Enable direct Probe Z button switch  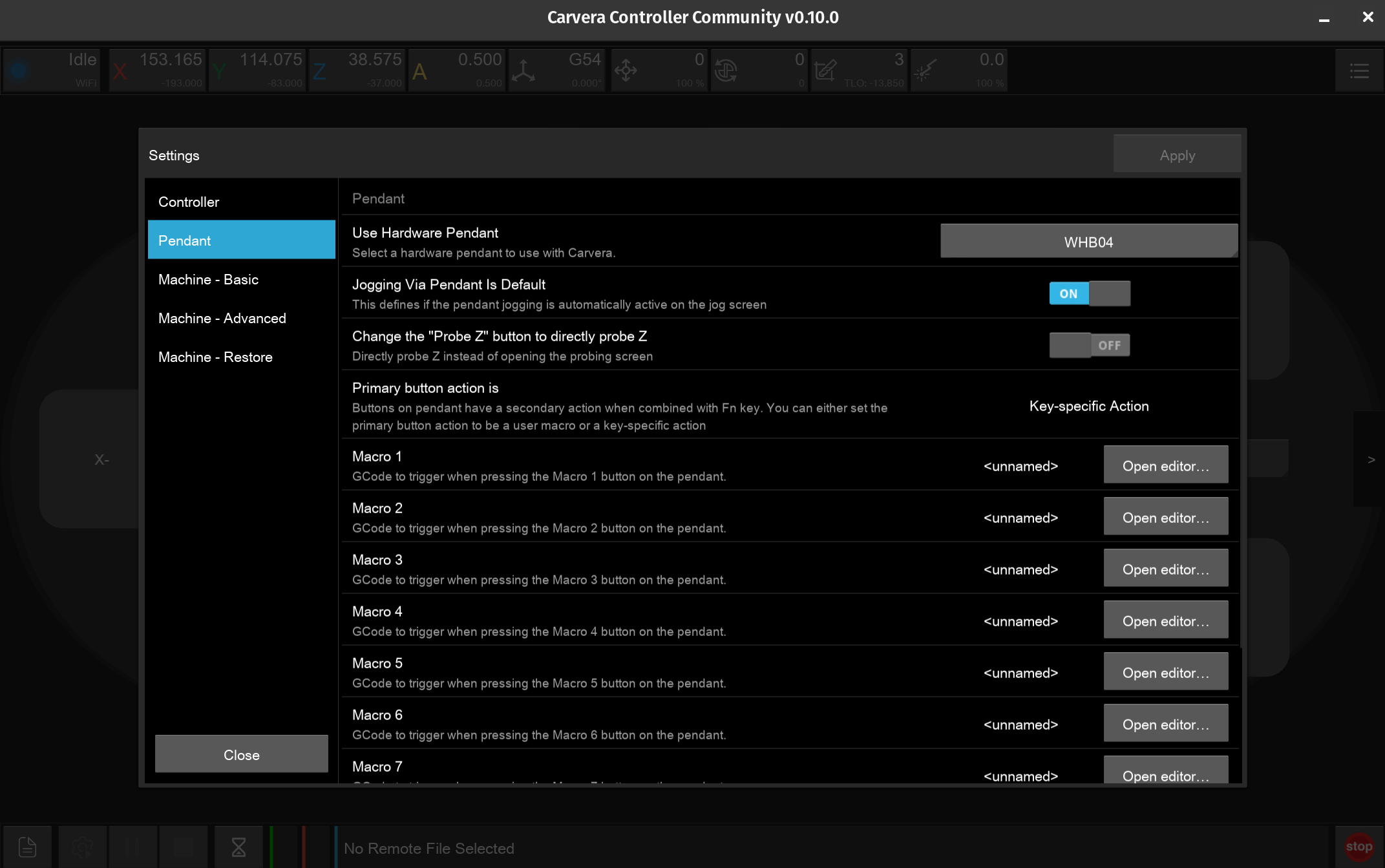[1089, 345]
